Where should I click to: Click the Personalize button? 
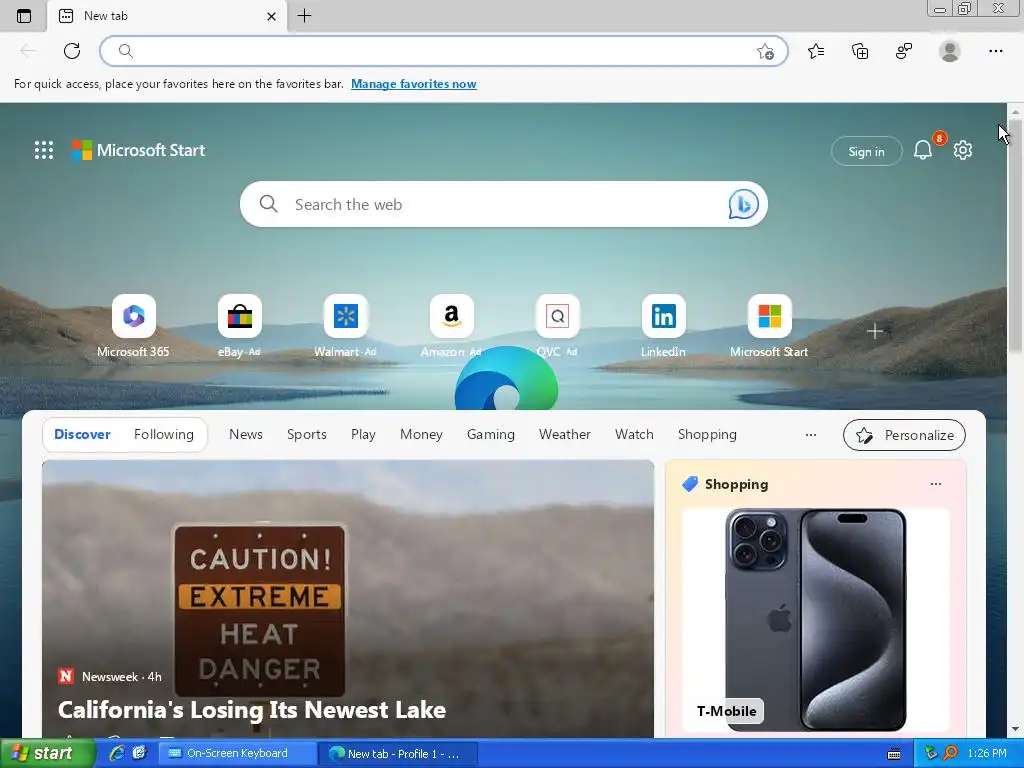904,435
